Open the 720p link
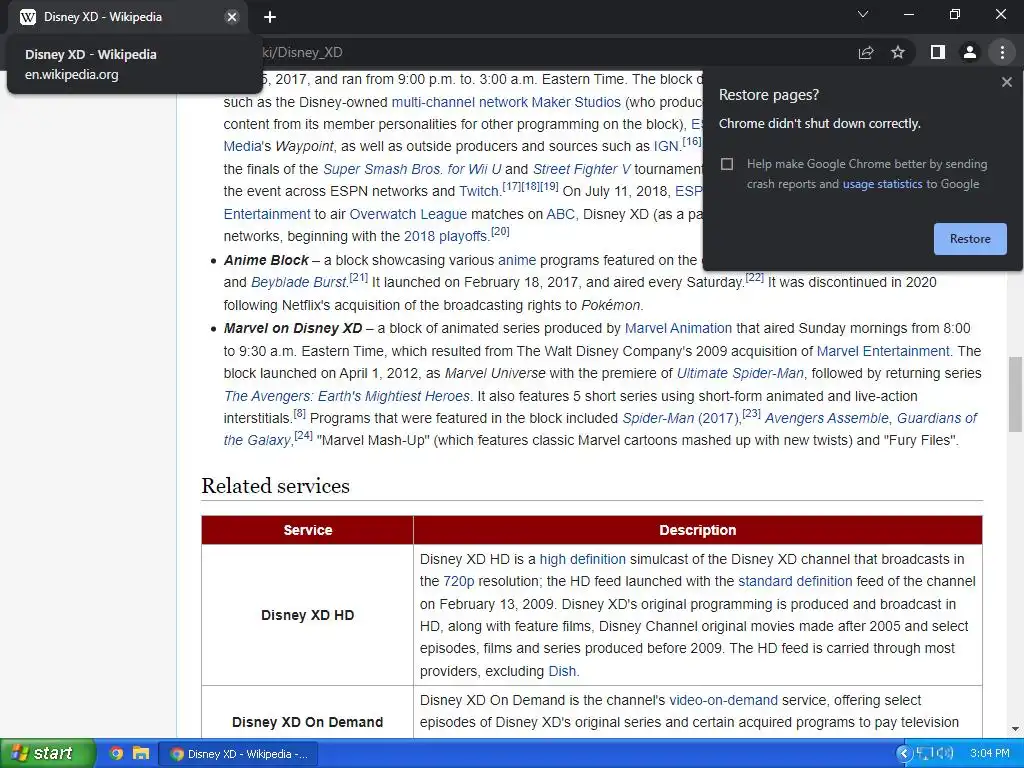 (458, 582)
